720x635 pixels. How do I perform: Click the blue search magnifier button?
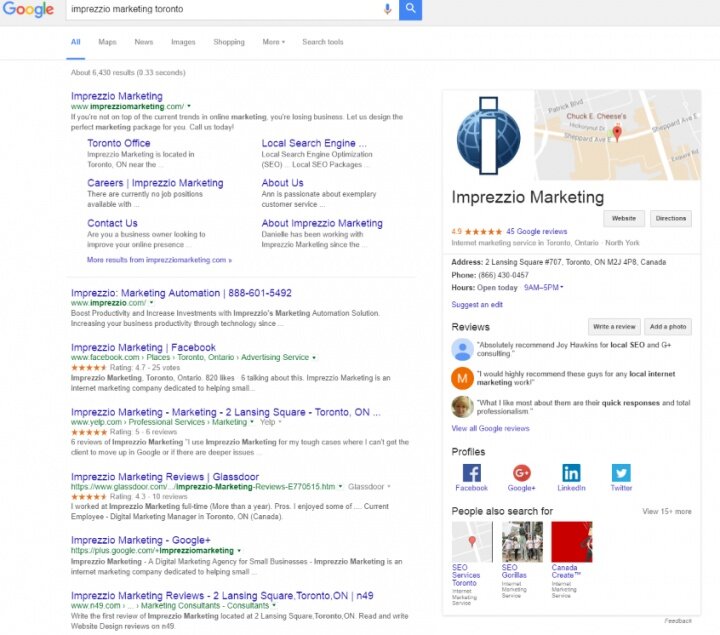[x=410, y=9]
